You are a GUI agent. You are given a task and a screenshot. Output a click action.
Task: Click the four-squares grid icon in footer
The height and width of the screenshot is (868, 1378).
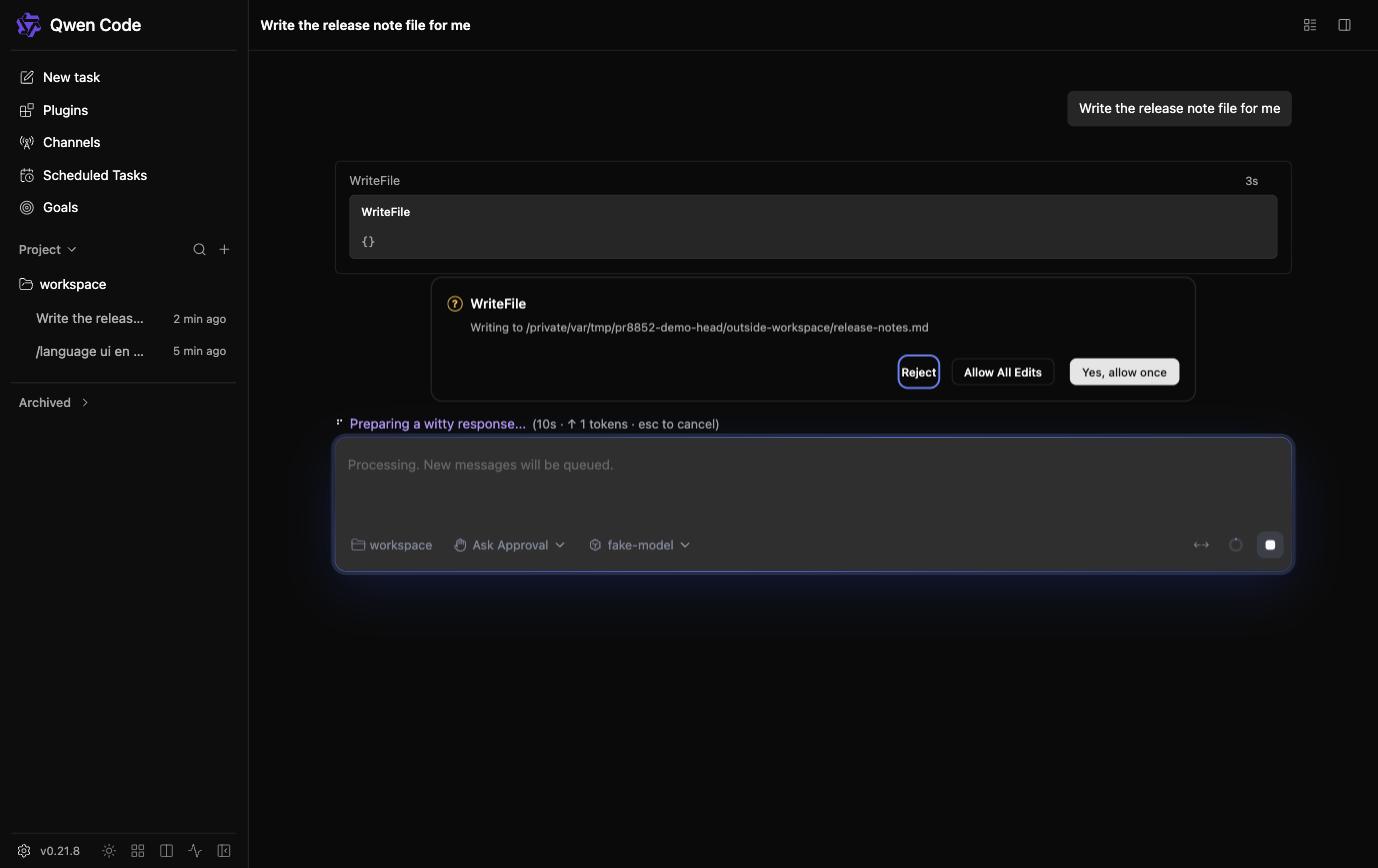point(138,851)
